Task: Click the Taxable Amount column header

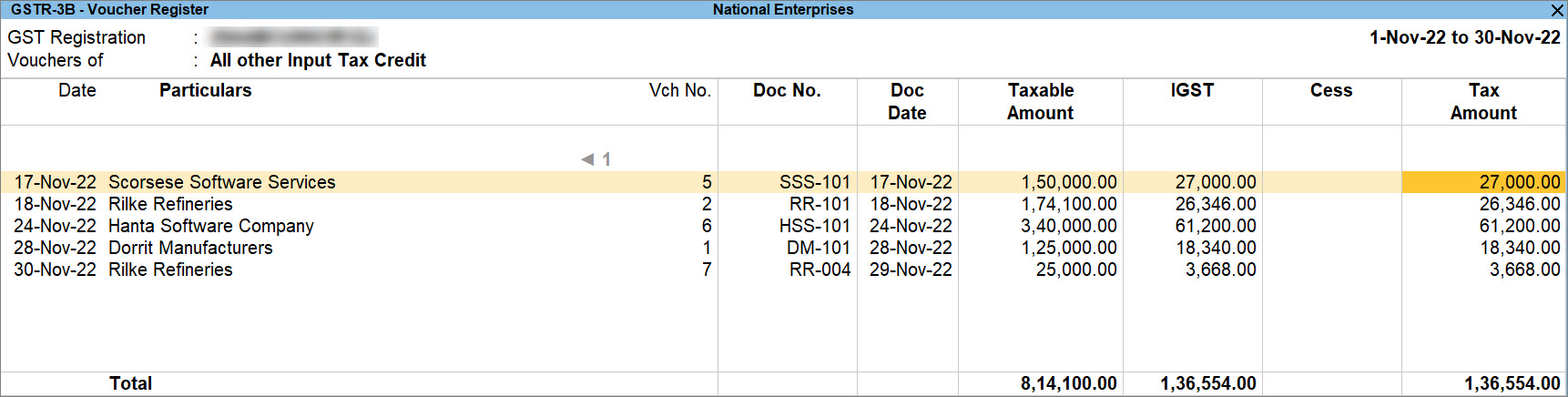Action: coord(1041,101)
